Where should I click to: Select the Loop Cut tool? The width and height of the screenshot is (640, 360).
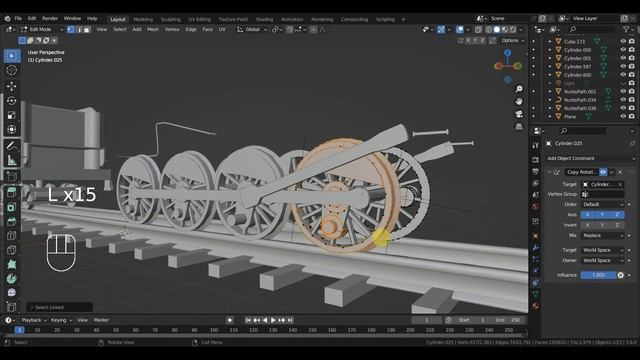coord(11,236)
